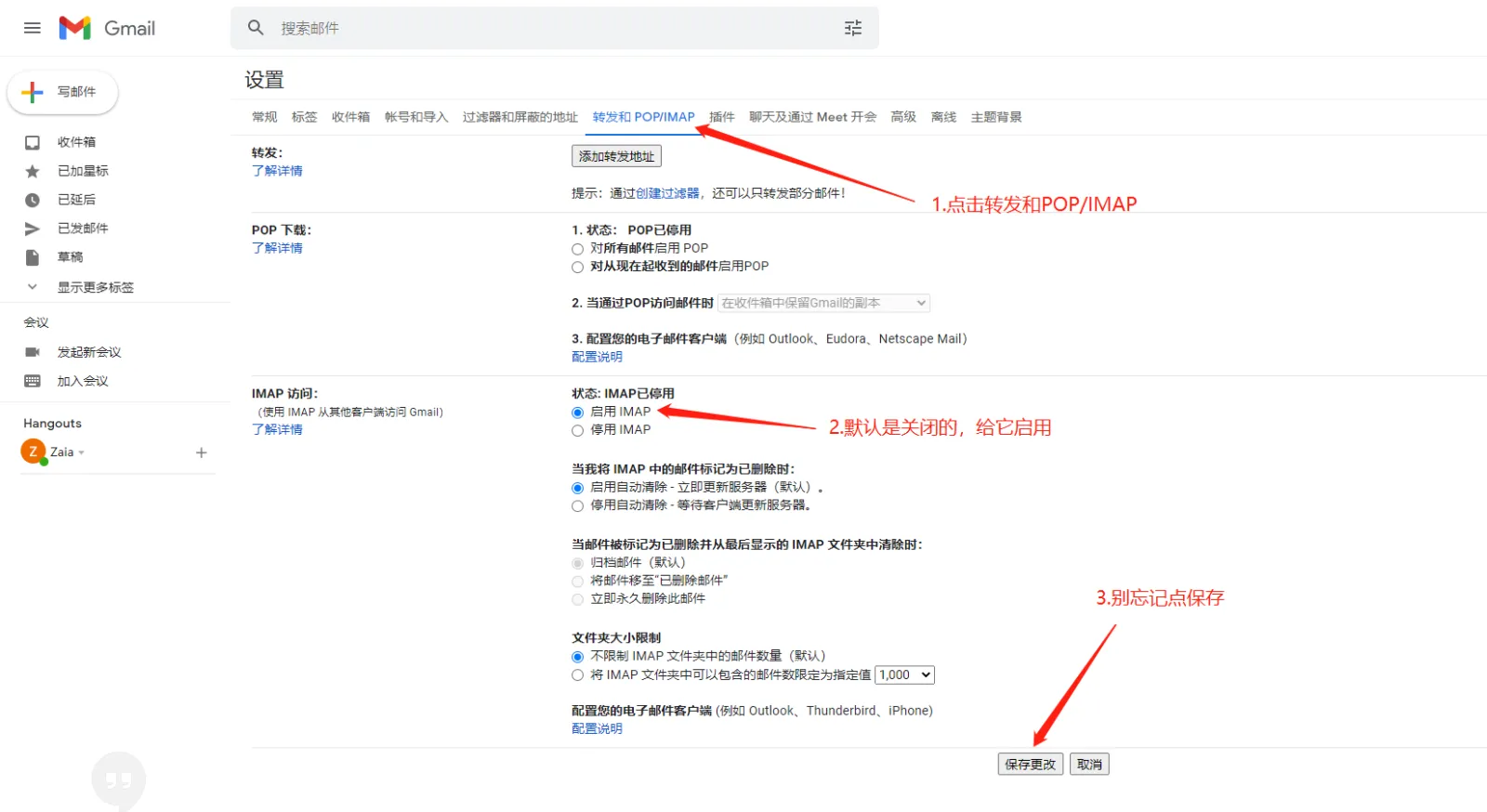Screen dimensions: 1487x812
Task: Click the 草稿 drafts file icon
Action: (x=33, y=257)
